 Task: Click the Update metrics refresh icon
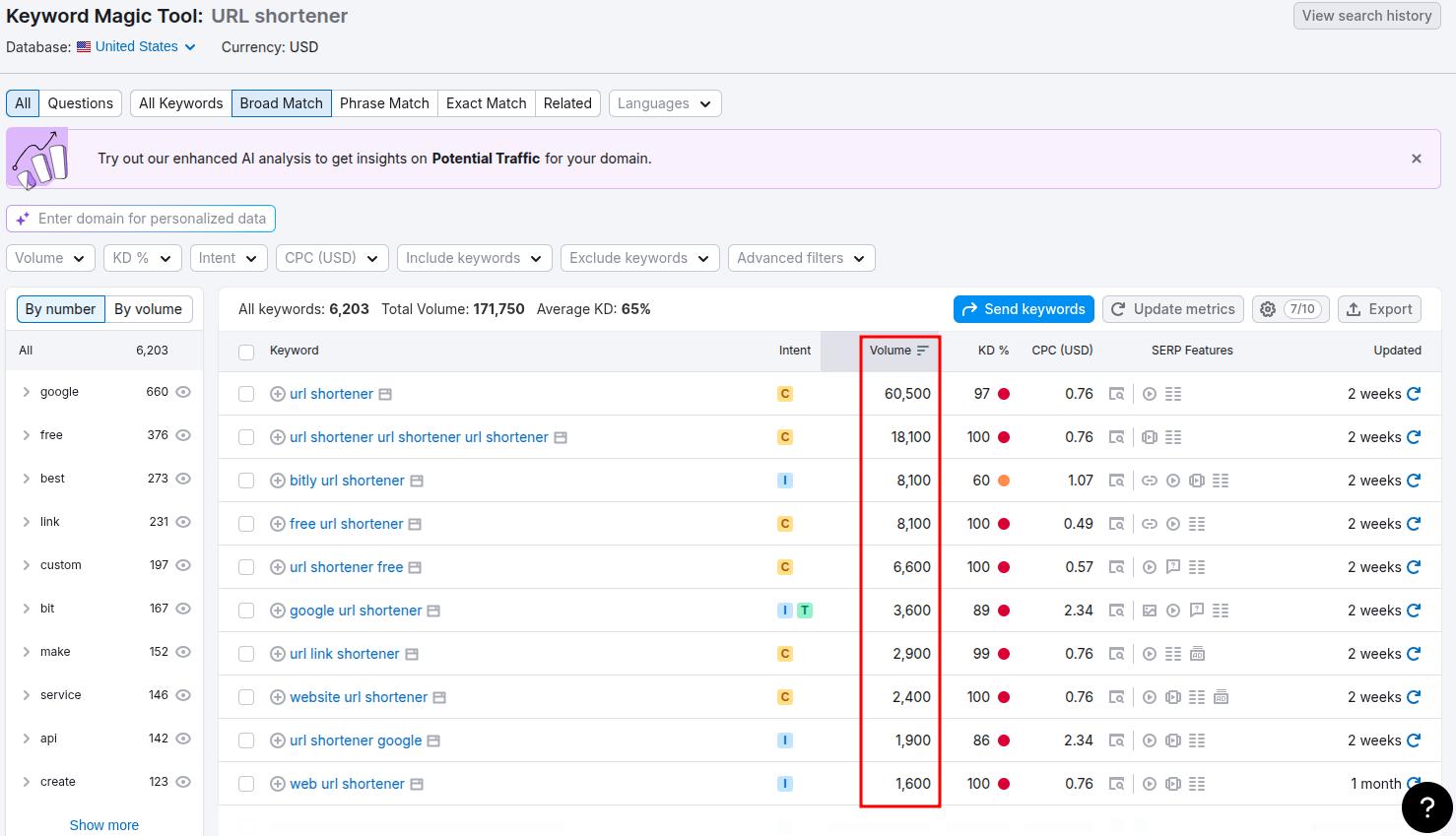(x=1118, y=308)
